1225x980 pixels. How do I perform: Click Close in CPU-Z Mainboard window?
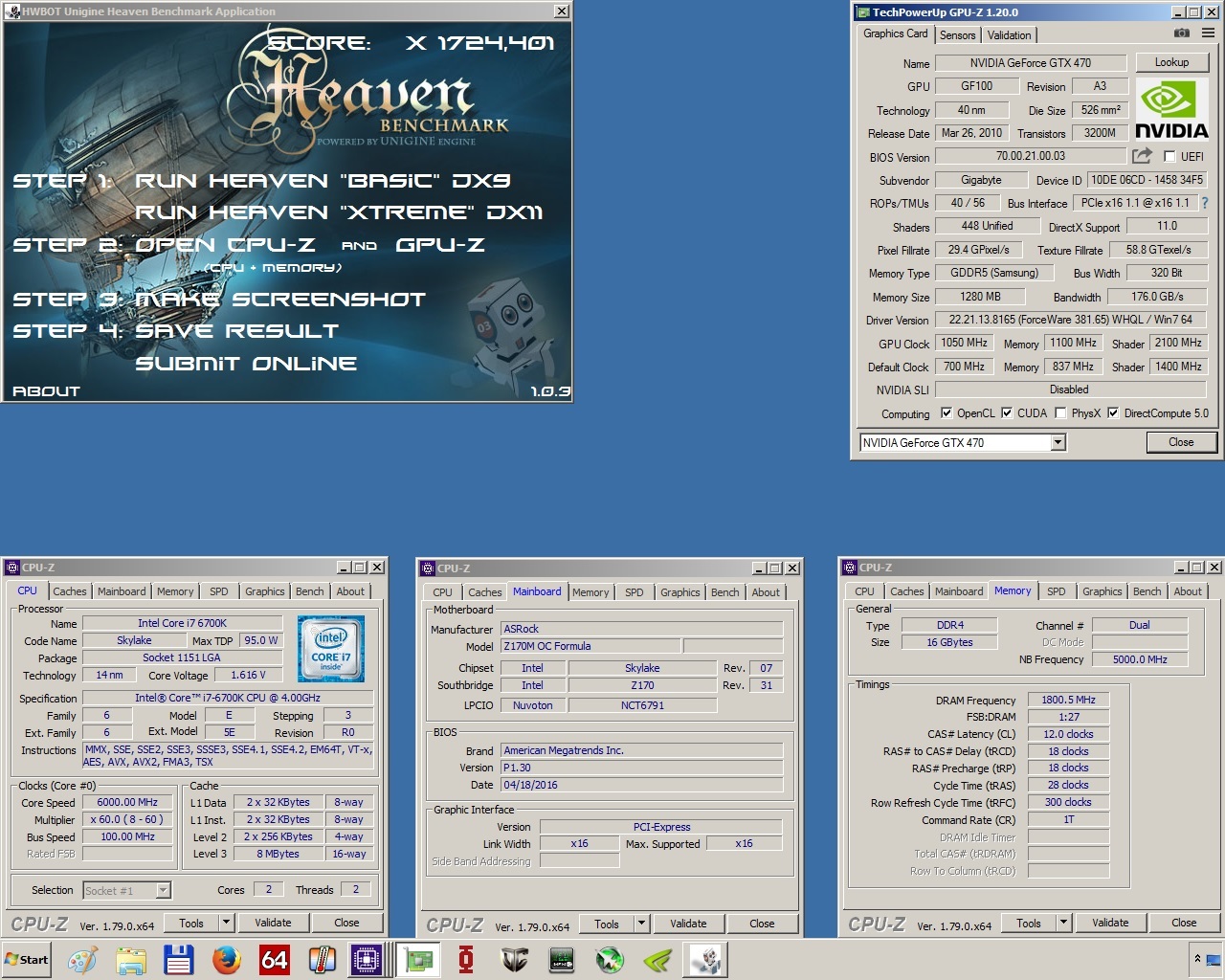[762, 924]
